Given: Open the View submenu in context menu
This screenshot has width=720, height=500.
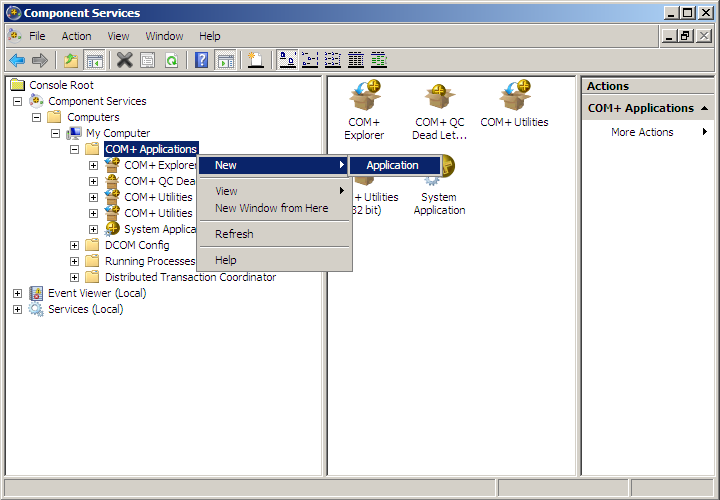Looking at the screenshot, I should (274, 191).
